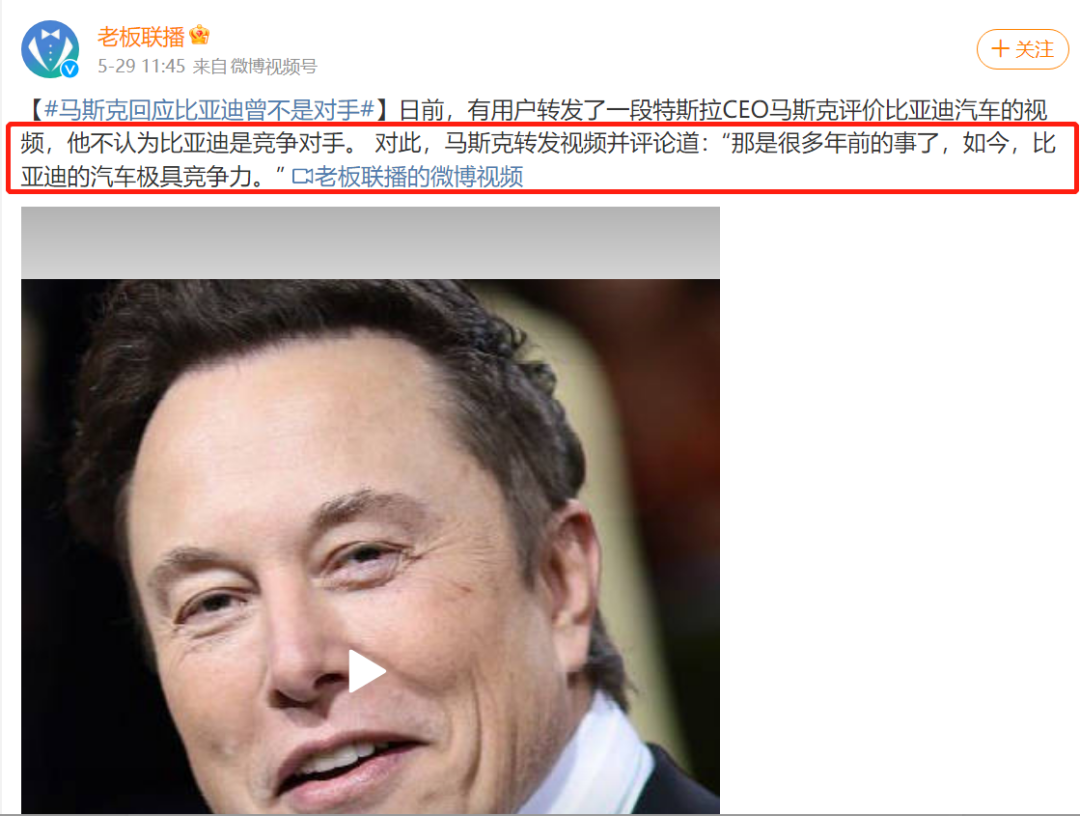Click the Musk video thumbnail image
The height and width of the screenshot is (816, 1080).
coord(370,545)
